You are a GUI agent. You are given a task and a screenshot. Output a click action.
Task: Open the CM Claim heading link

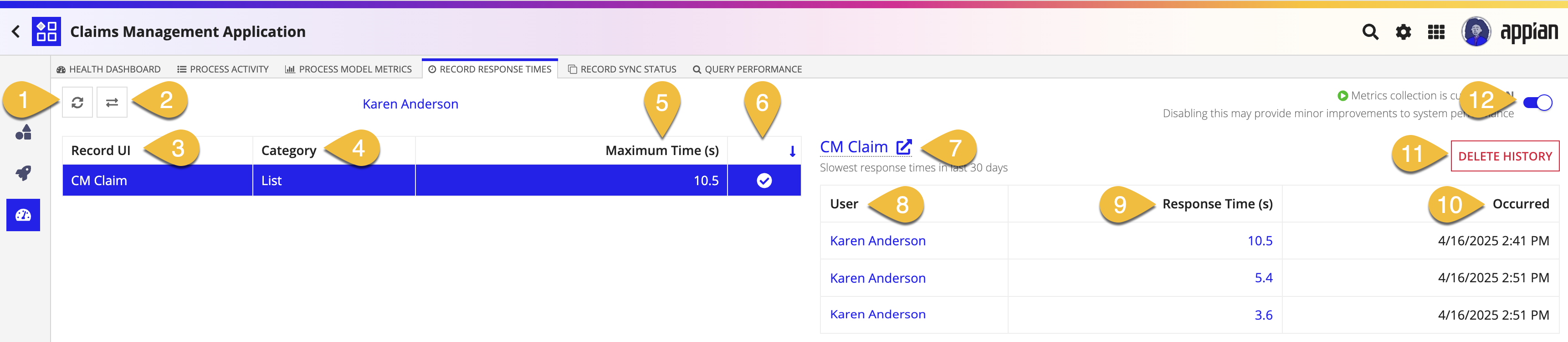point(853,147)
